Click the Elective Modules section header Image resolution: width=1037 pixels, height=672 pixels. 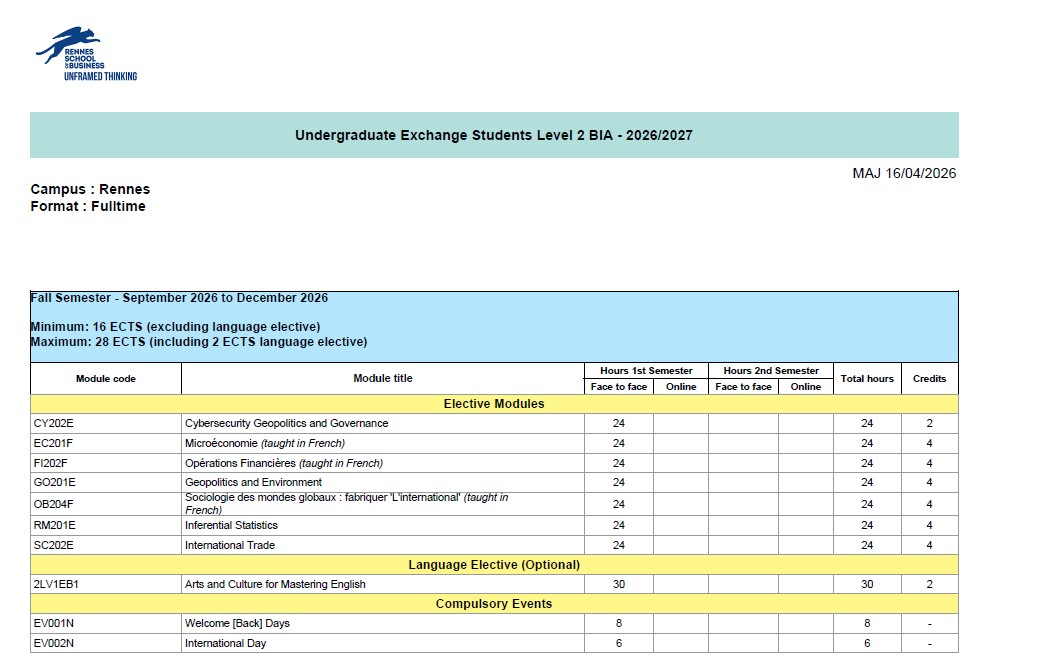pyautogui.click(x=494, y=404)
